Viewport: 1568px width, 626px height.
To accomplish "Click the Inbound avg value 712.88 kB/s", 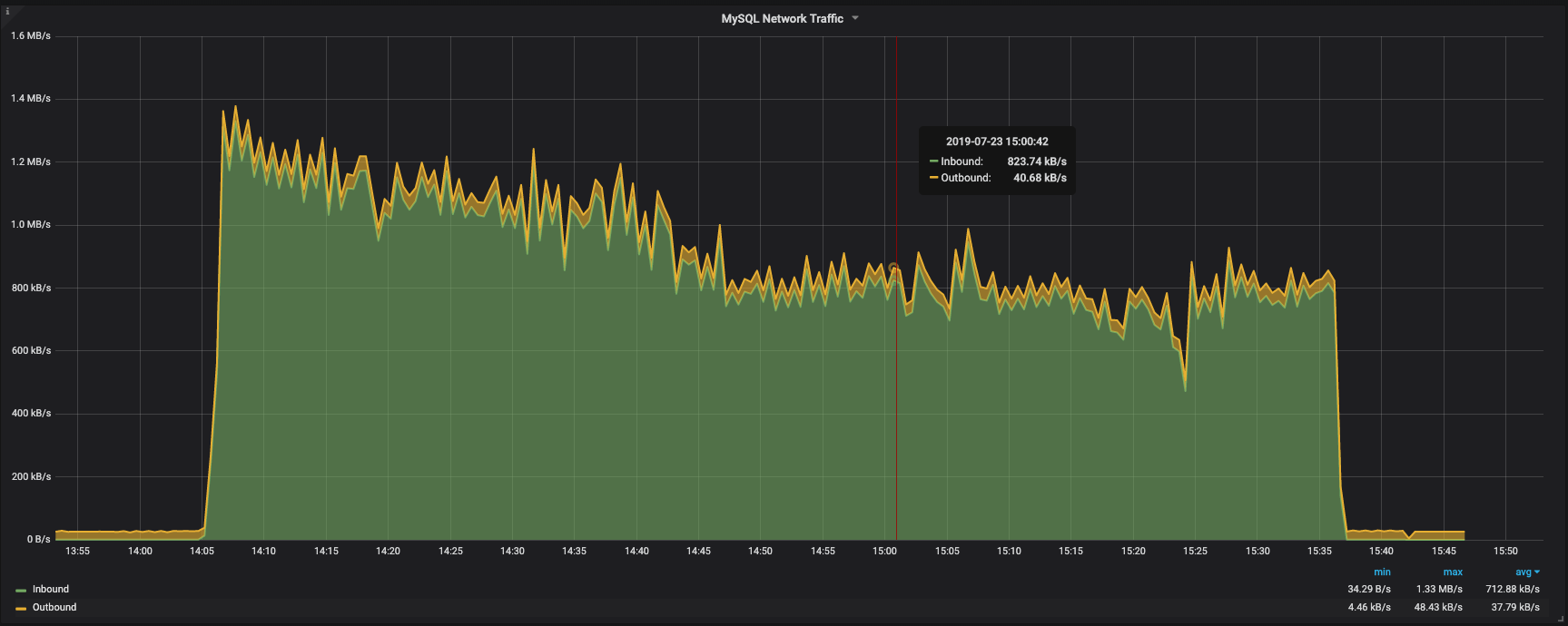I will [x=1513, y=590].
